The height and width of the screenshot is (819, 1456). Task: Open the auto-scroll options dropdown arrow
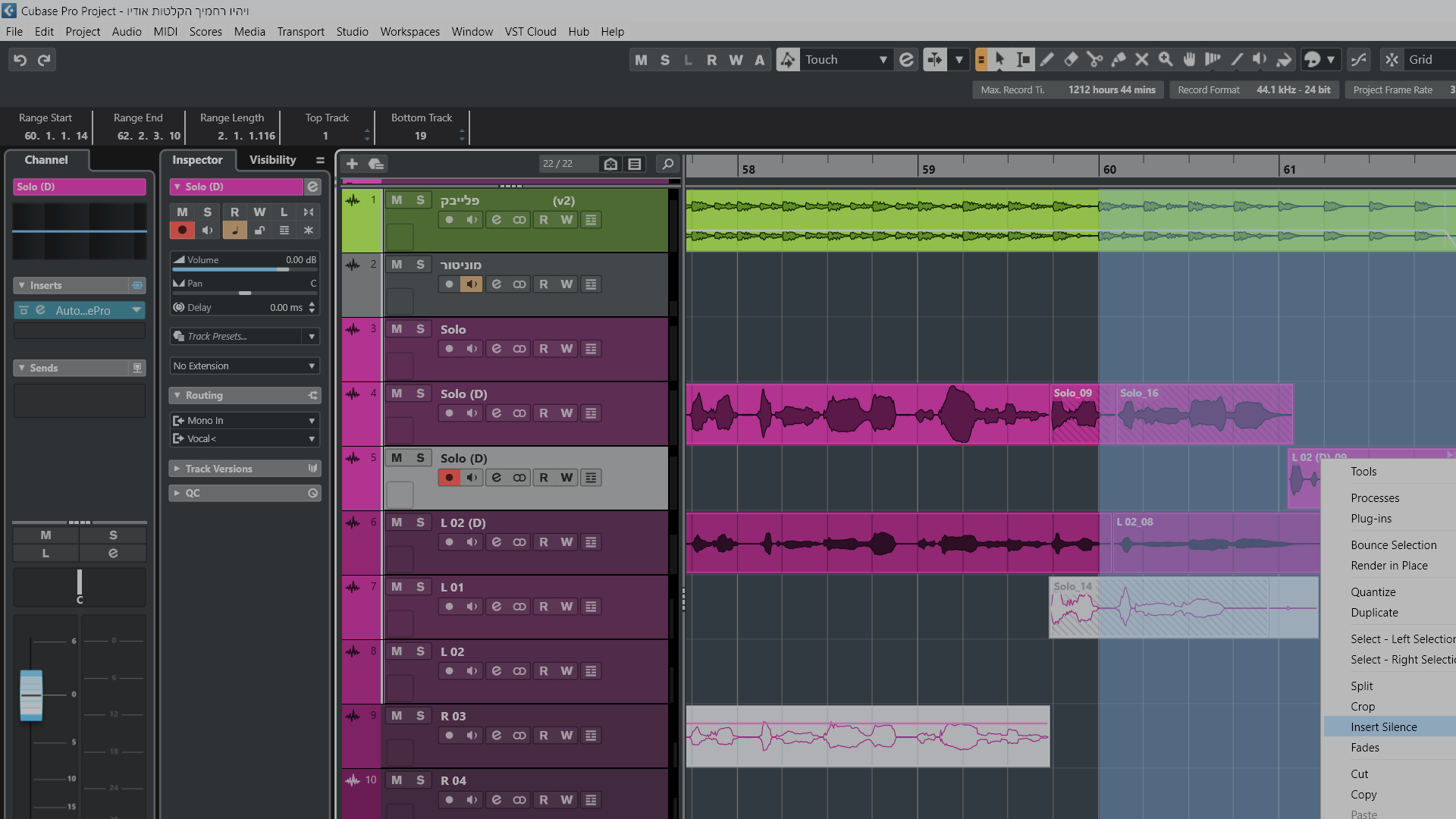[x=959, y=59]
